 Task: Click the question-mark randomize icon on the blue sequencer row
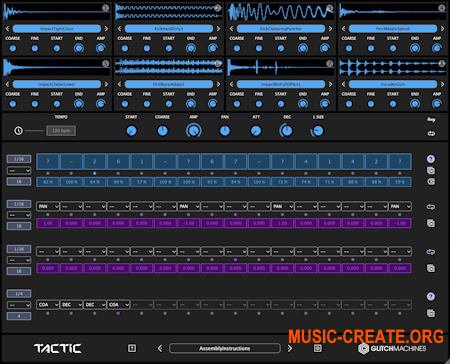tap(431, 159)
